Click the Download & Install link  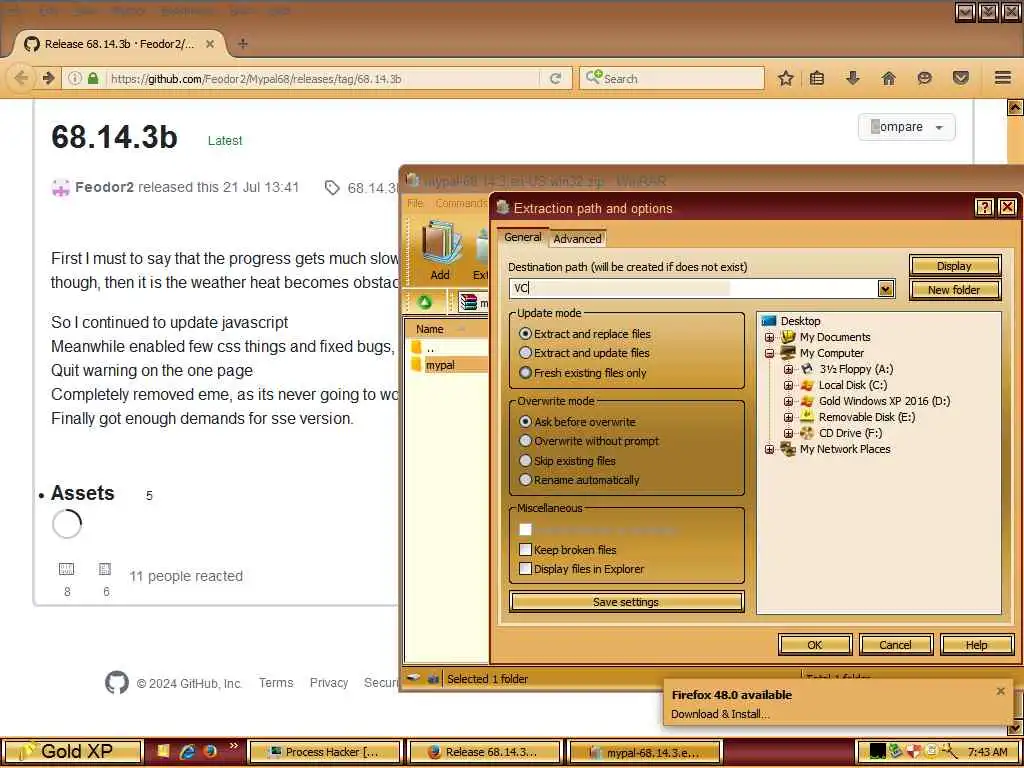(x=720, y=714)
